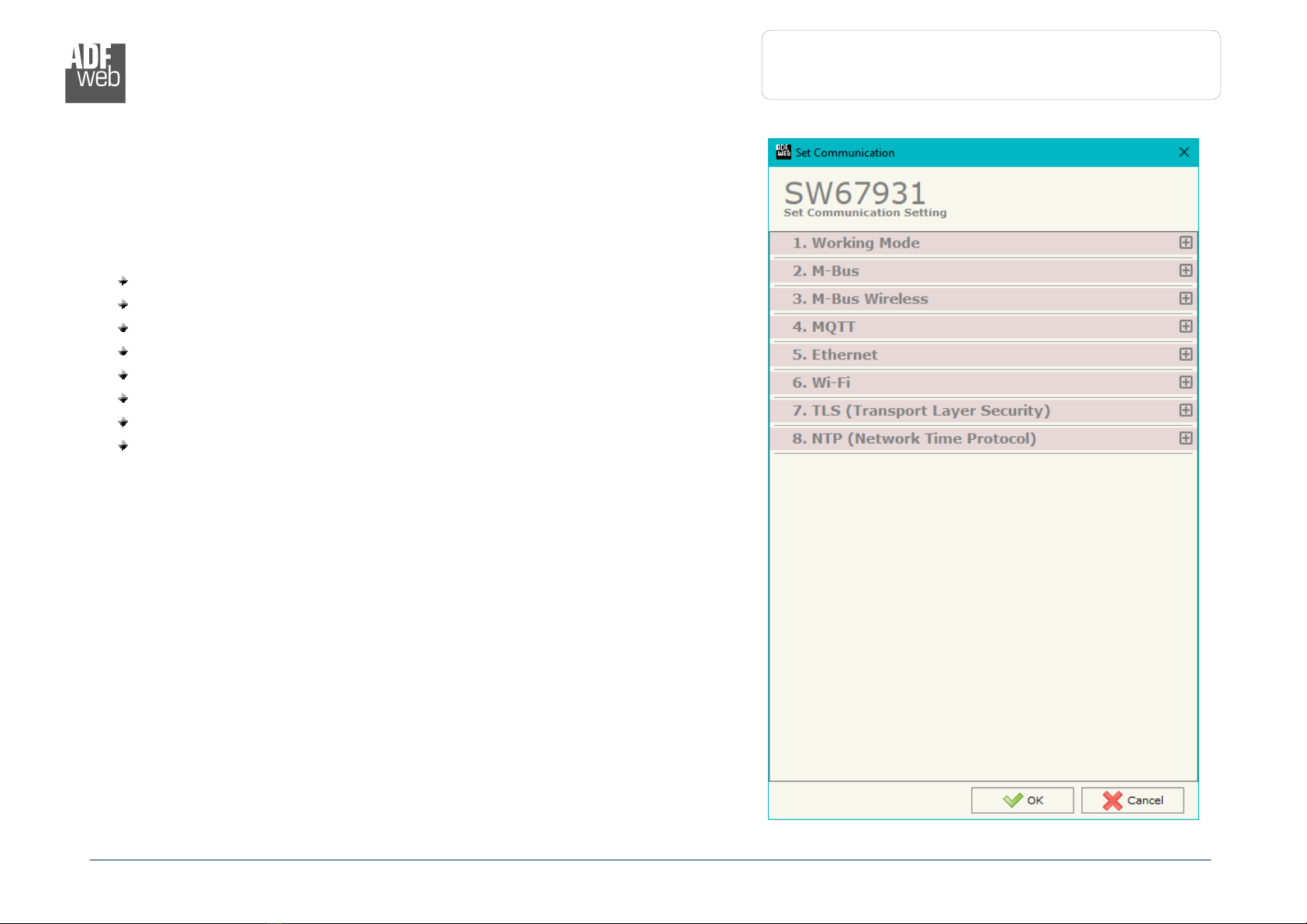Viewport: 1307px width, 924px height.
Task: Click the SW67931 heading text
Action: point(855,192)
